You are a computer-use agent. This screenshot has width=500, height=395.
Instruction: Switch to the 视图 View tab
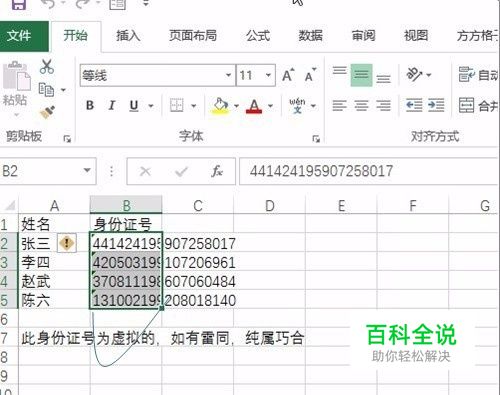(416, 36)
